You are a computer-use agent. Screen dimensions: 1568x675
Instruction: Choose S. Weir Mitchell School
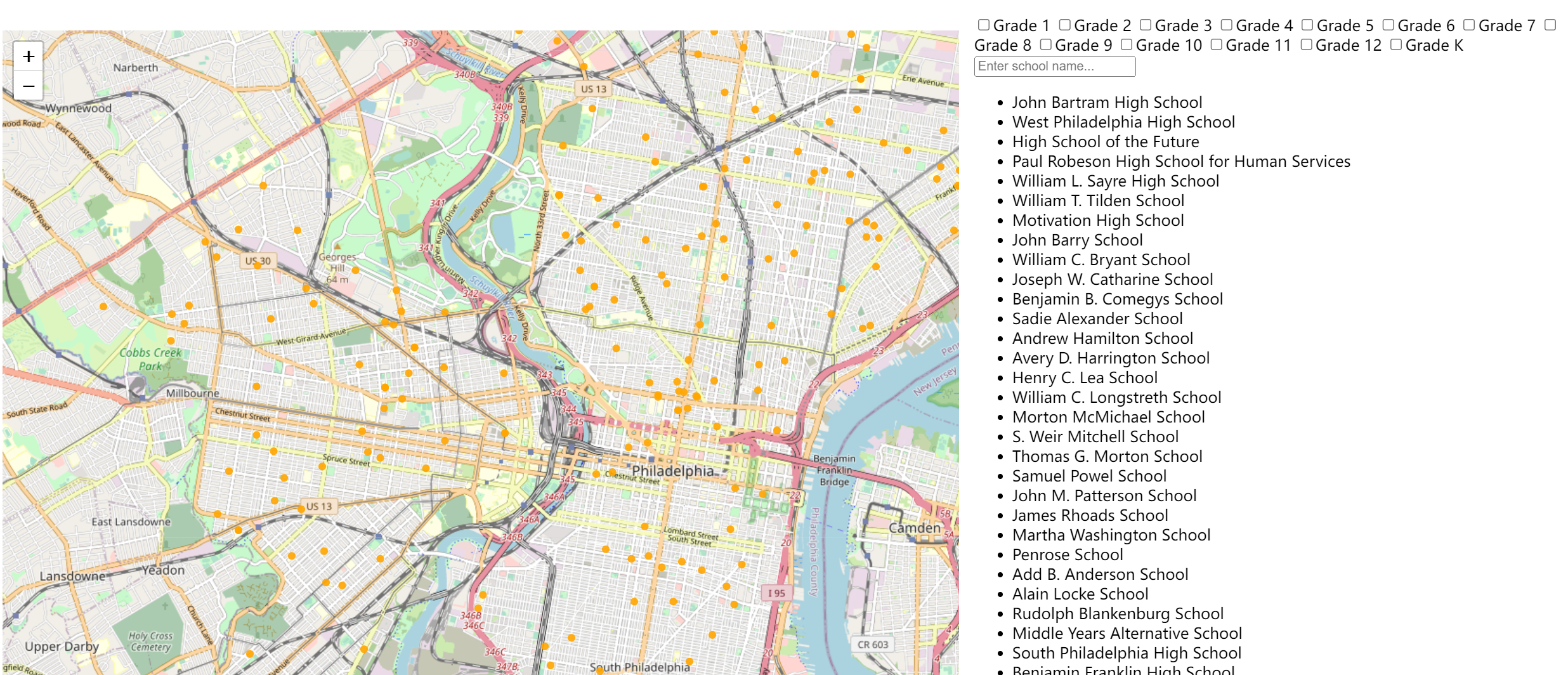[1095, 436]
